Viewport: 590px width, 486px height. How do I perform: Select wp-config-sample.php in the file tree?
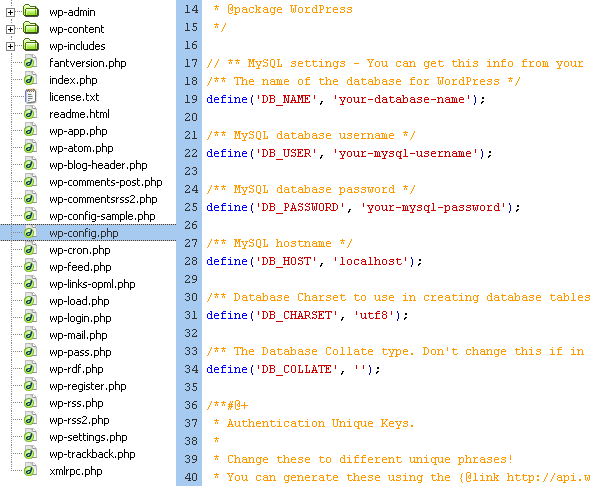pyautogui.click(x=102, y=216)
